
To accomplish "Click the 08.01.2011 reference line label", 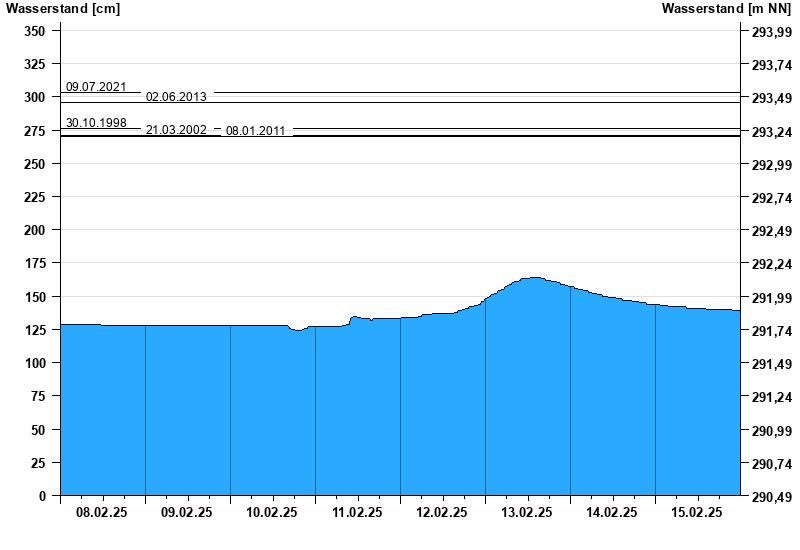I will pos(256,131).
